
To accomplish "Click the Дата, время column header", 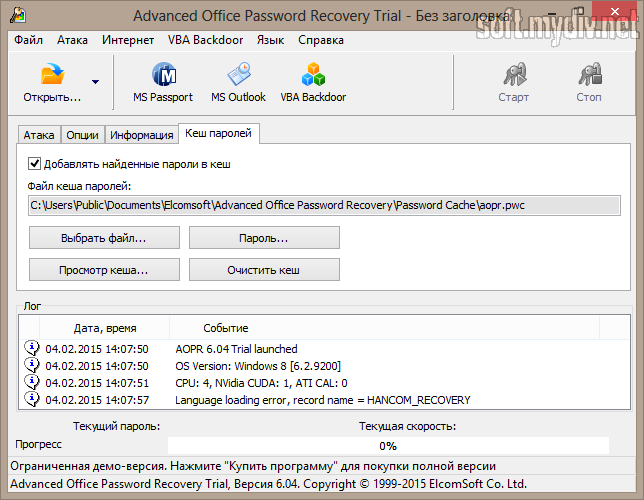I will (105, 328).
